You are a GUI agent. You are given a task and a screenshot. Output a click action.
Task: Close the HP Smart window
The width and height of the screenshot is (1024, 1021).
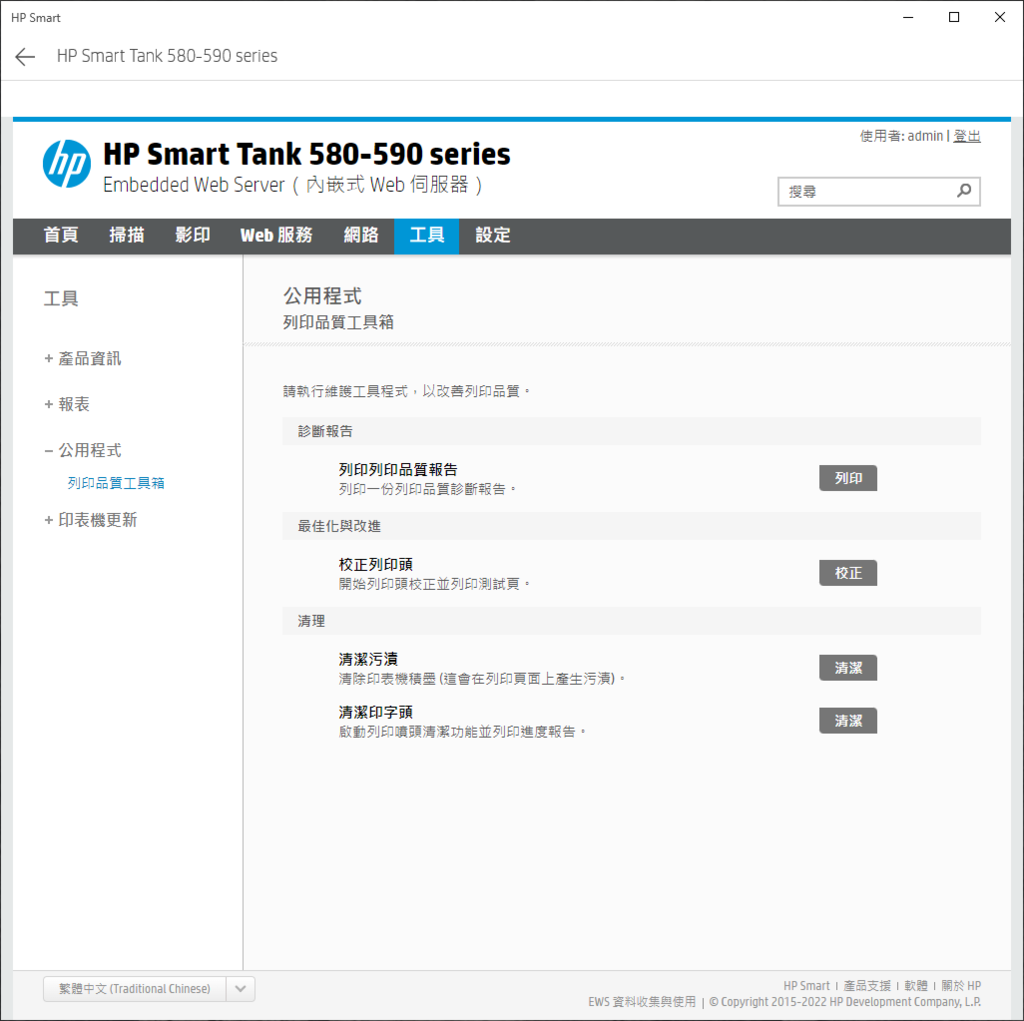[1000, 18]
